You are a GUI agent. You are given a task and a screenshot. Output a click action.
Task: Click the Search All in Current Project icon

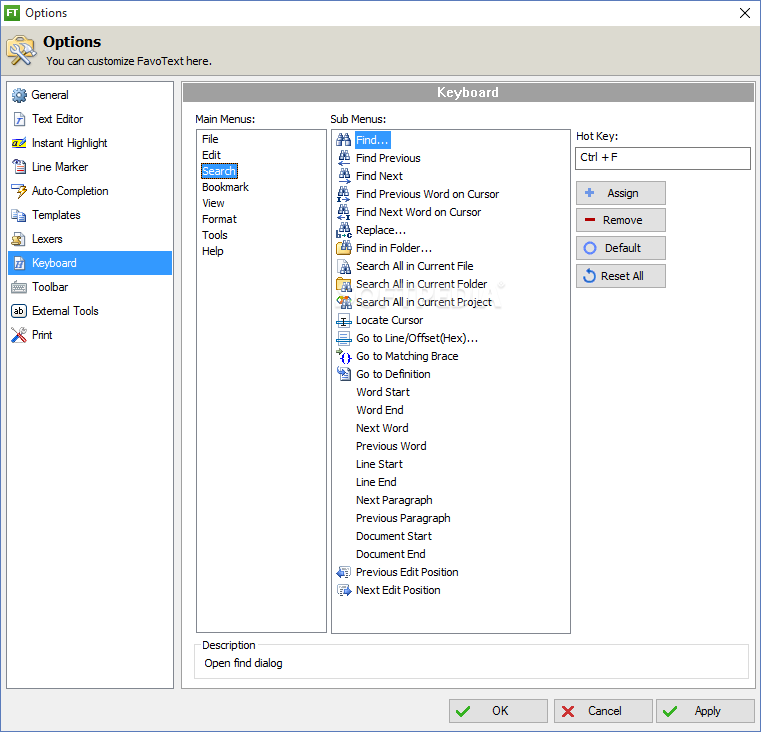[x=344, y=302]
